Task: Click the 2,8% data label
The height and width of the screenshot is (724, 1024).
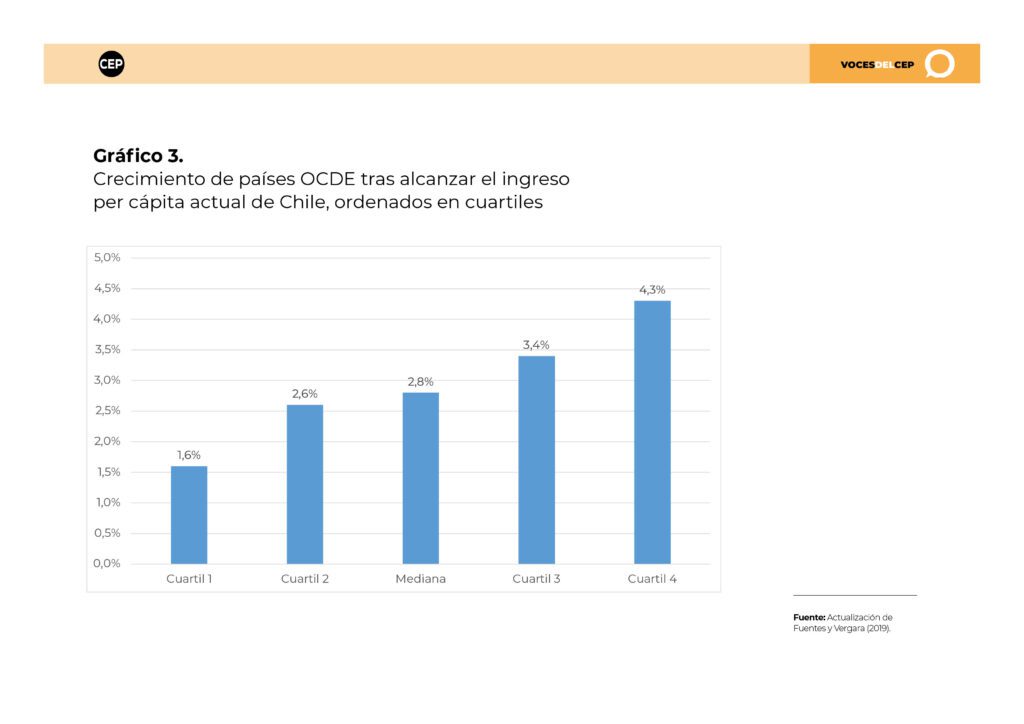Action: pyautogui.click(x=421, y=381)
